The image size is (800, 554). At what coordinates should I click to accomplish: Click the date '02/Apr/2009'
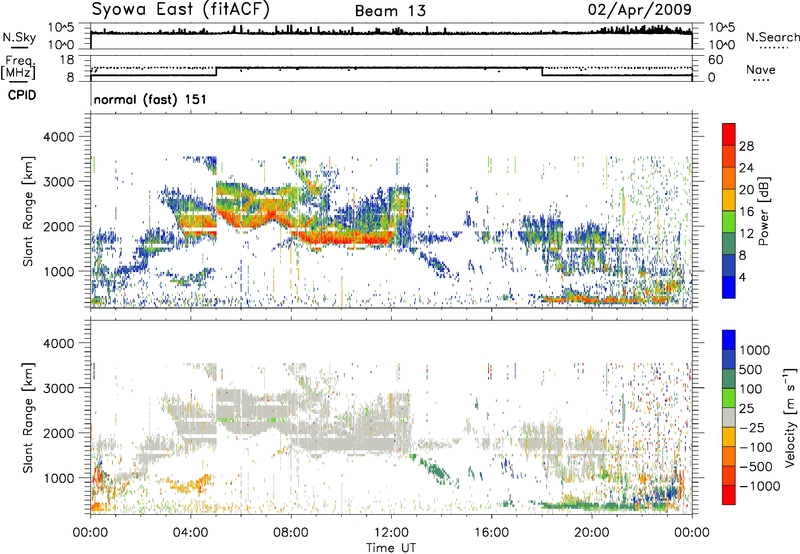(640, 10)
